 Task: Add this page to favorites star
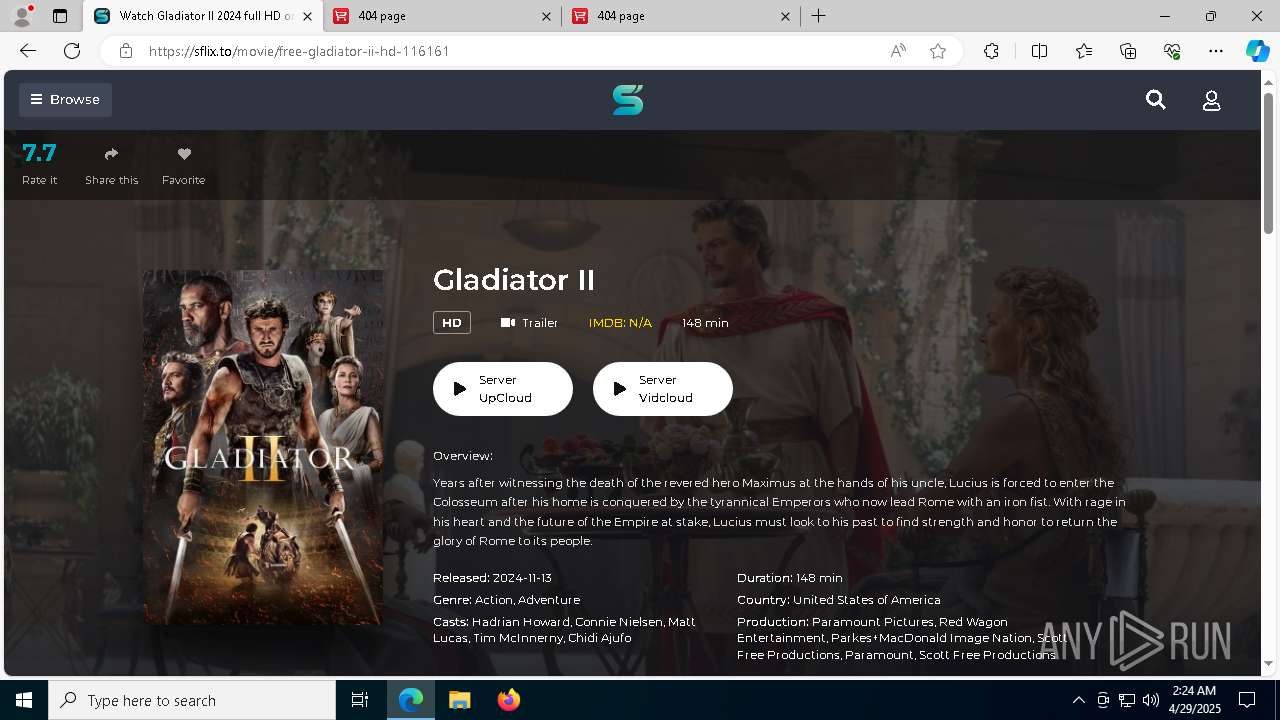938,51
